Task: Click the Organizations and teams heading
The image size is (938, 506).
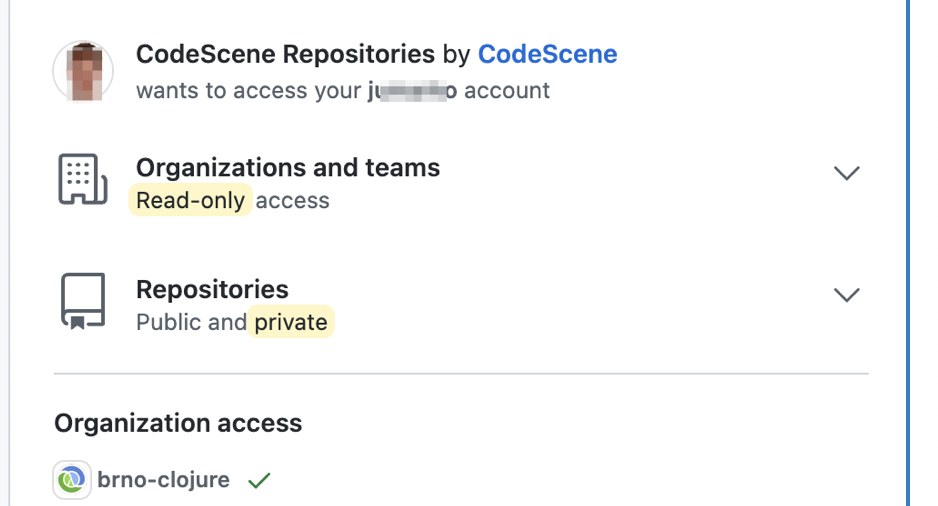Action: 288,168
